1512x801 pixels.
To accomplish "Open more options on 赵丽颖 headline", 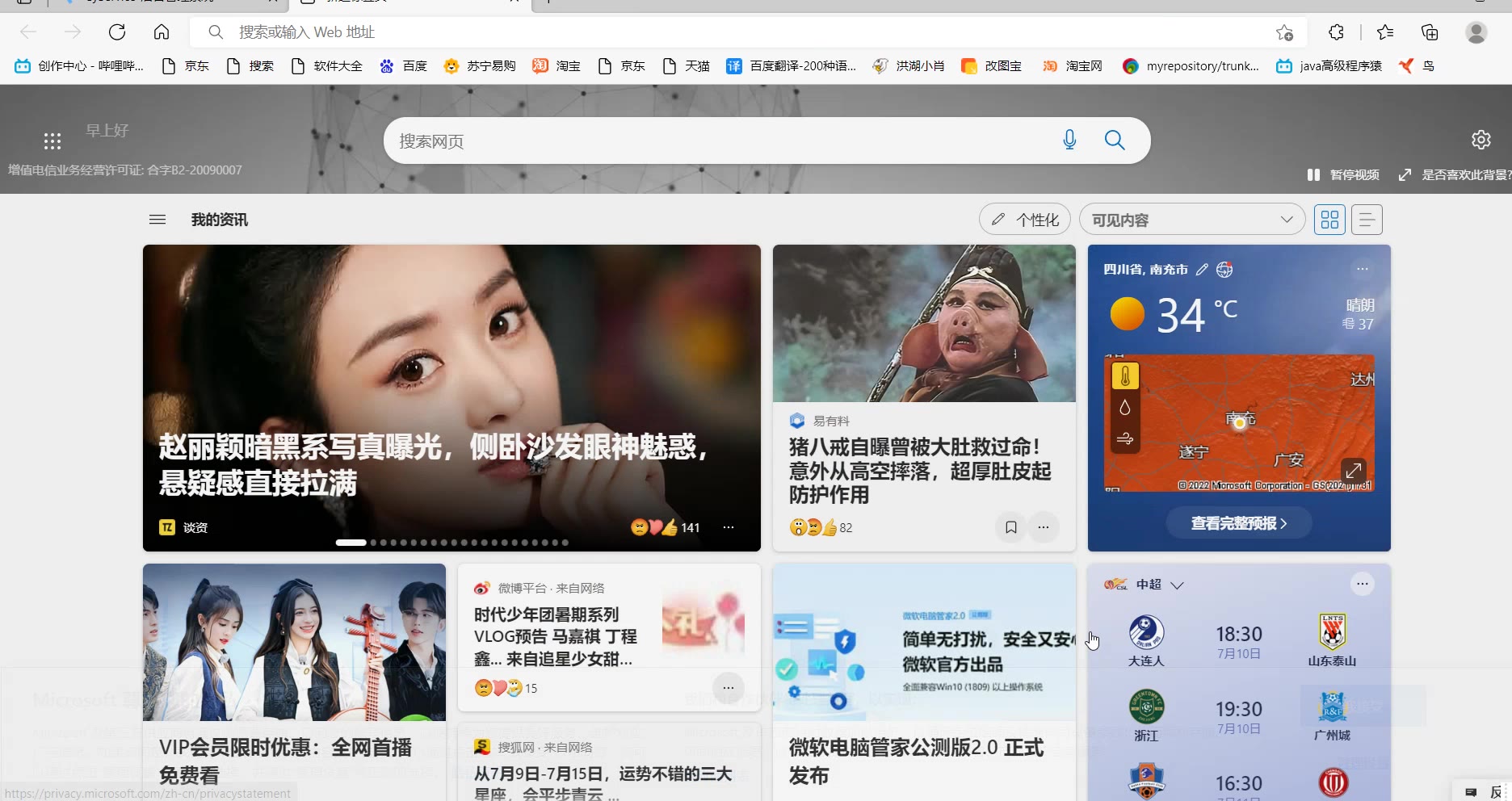I will (x=729, y=527).
